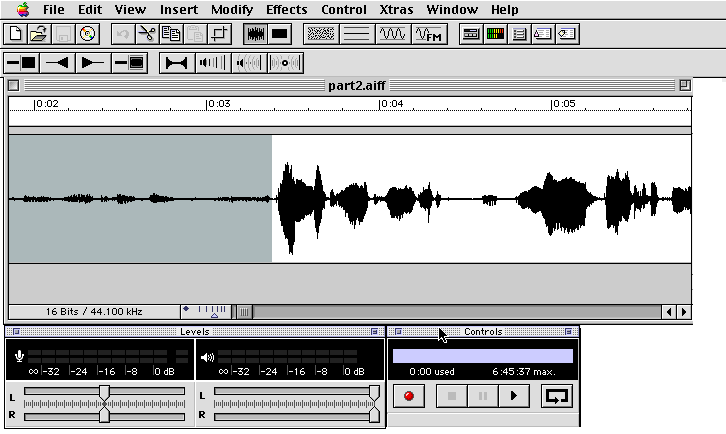Click the speaker with sound waves icon
The height and width of the screenshot is (434, 726).
pyautogui.click(x=249, y=63)
